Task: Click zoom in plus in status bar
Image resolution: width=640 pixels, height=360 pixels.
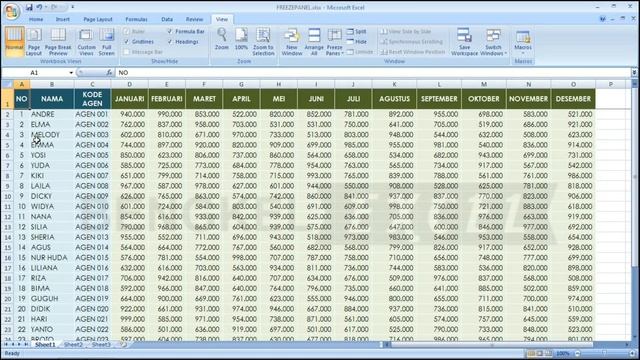Action: tap(632, 353)
